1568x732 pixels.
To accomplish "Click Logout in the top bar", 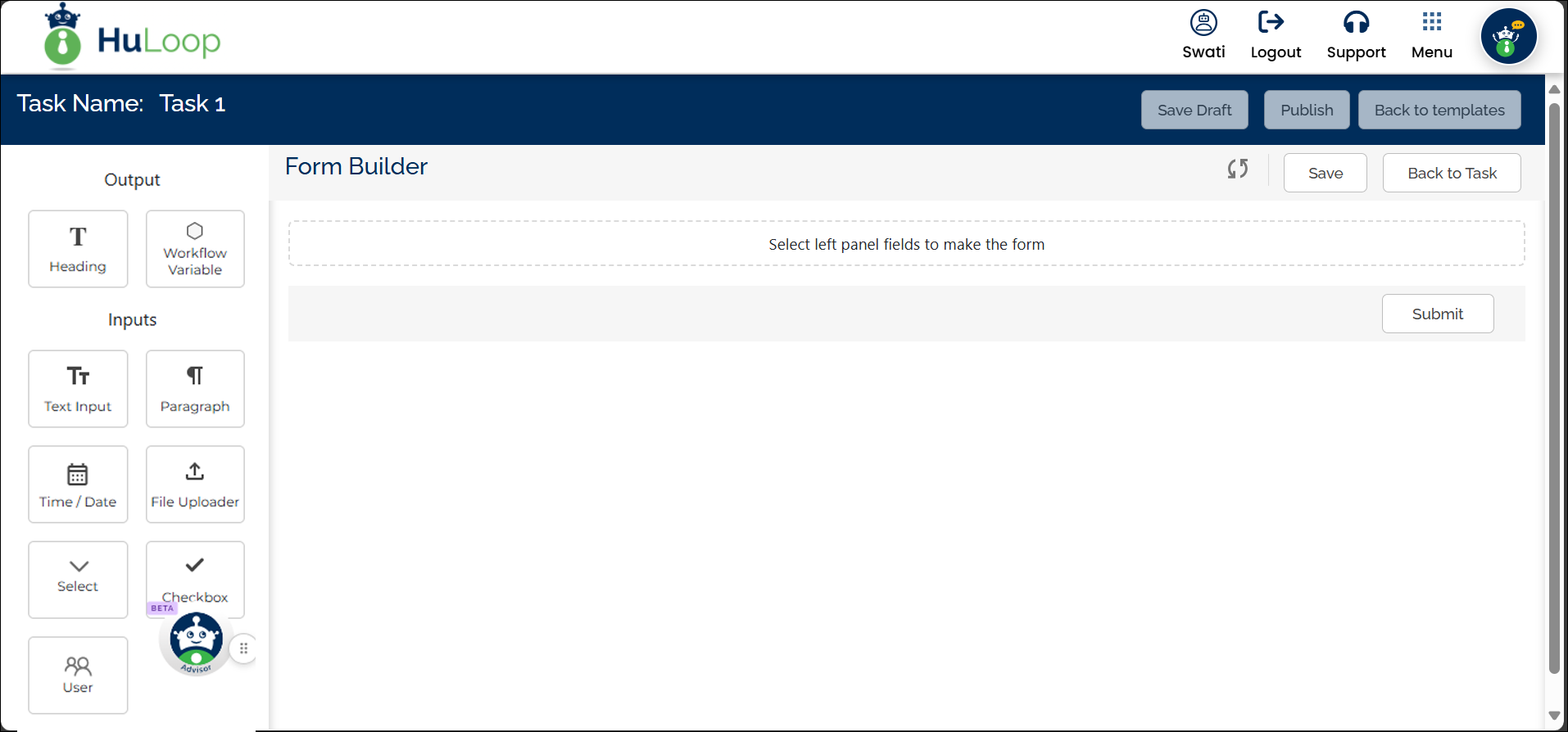I will 1275,35.
